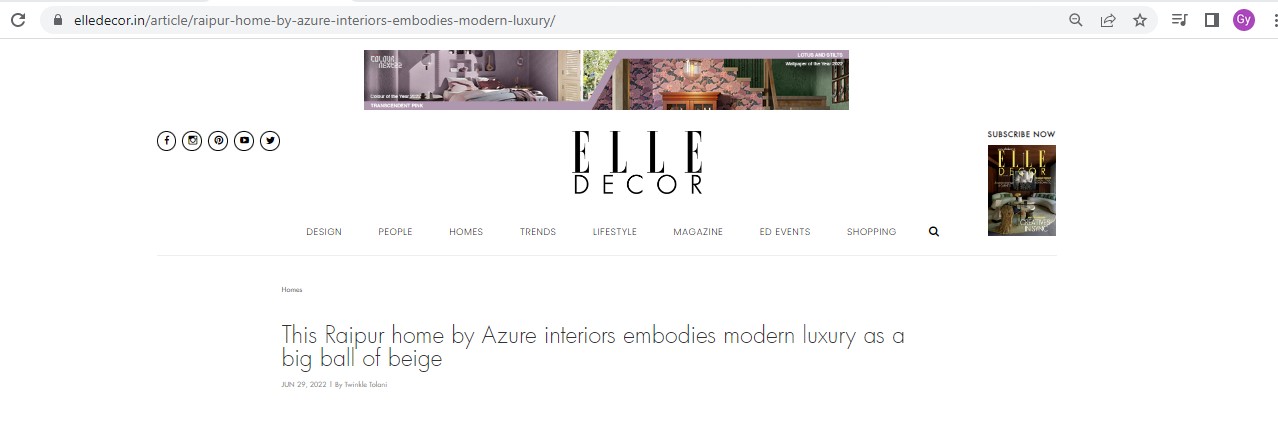The width and height of the screenshot is (1278, 429).
Task: Open the HOMES navigation menu
Action: tap(466, 232)
